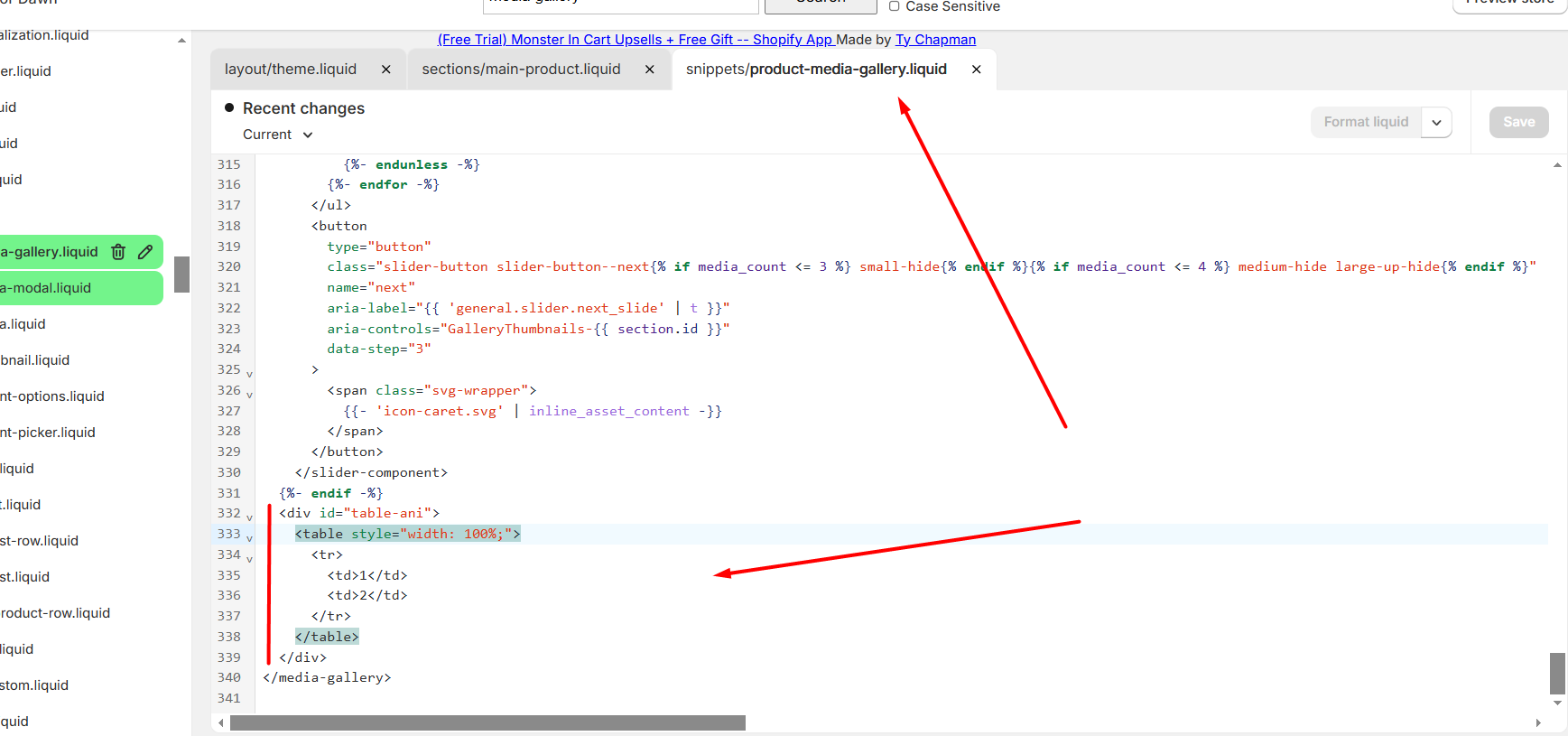Open bnail.liquid file in sidebar
The height and width of the screenshot is (736, 1568).
tap(34, 360)
